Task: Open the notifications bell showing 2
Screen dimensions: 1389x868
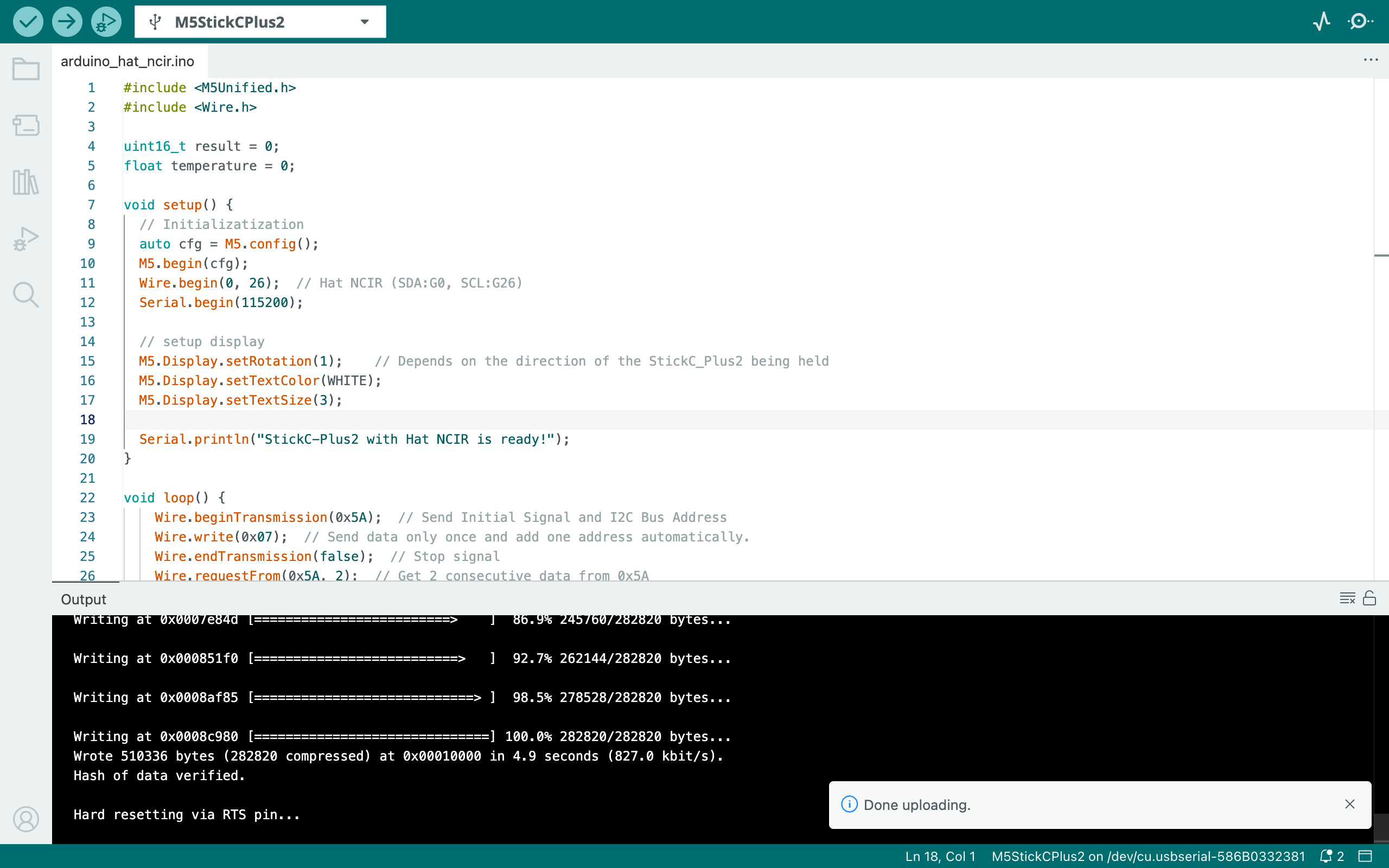Action: pos(1331,856)
